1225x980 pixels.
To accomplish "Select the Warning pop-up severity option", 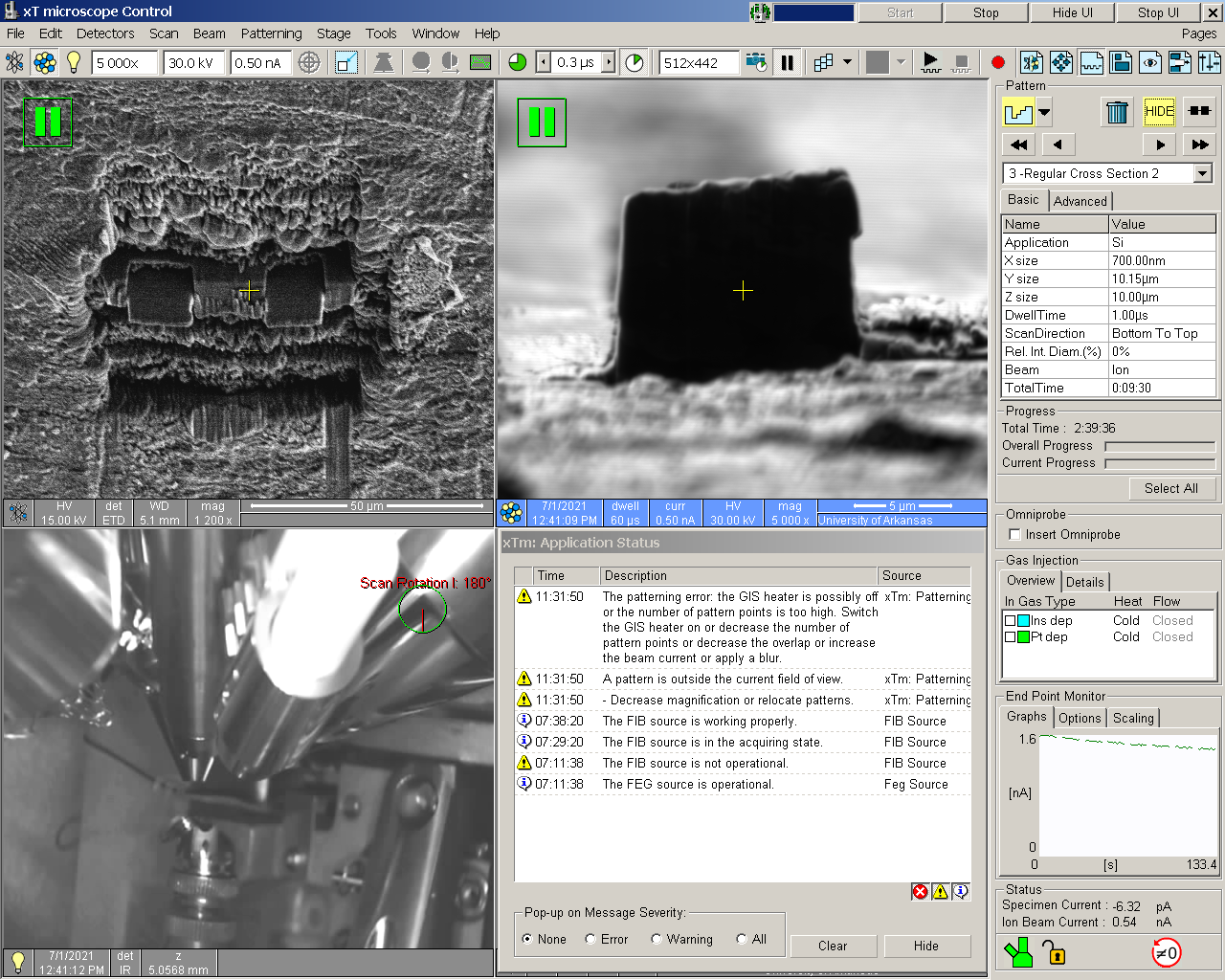I will click(657, 940).
